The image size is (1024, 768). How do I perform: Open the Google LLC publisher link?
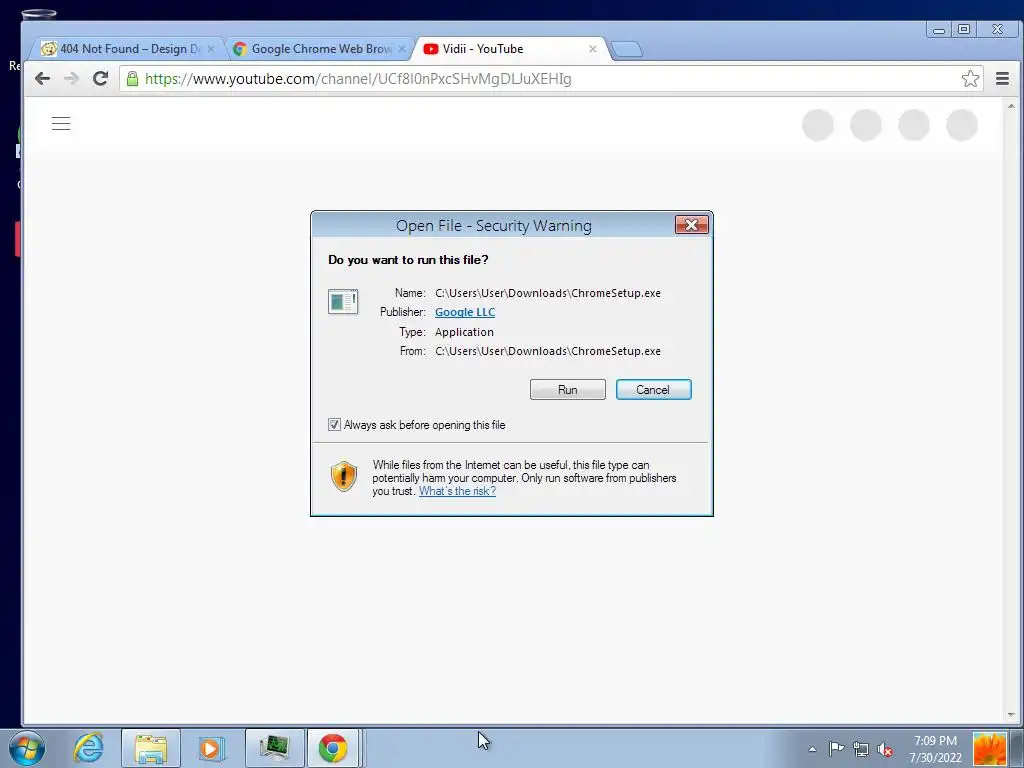[465, 312]
